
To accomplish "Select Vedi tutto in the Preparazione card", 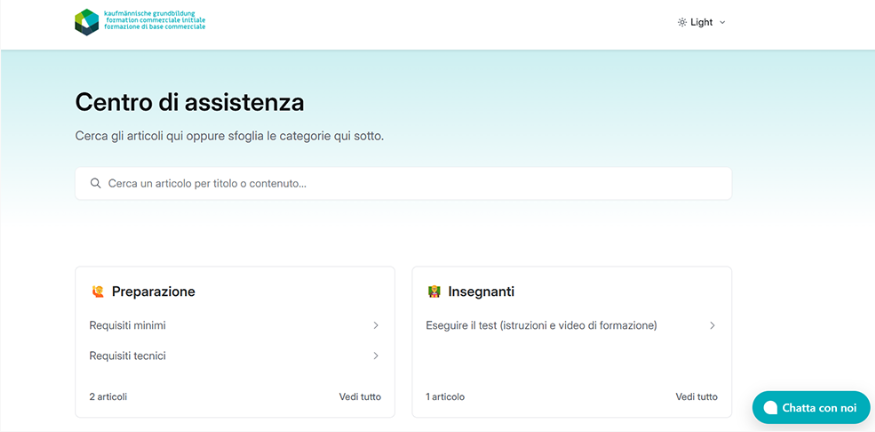I will 360,397.
